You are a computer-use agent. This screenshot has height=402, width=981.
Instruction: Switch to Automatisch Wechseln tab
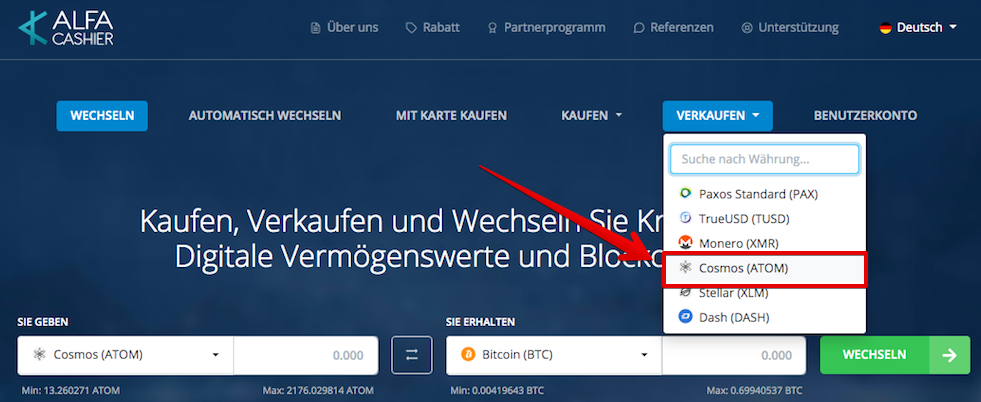tap(265, 116)
